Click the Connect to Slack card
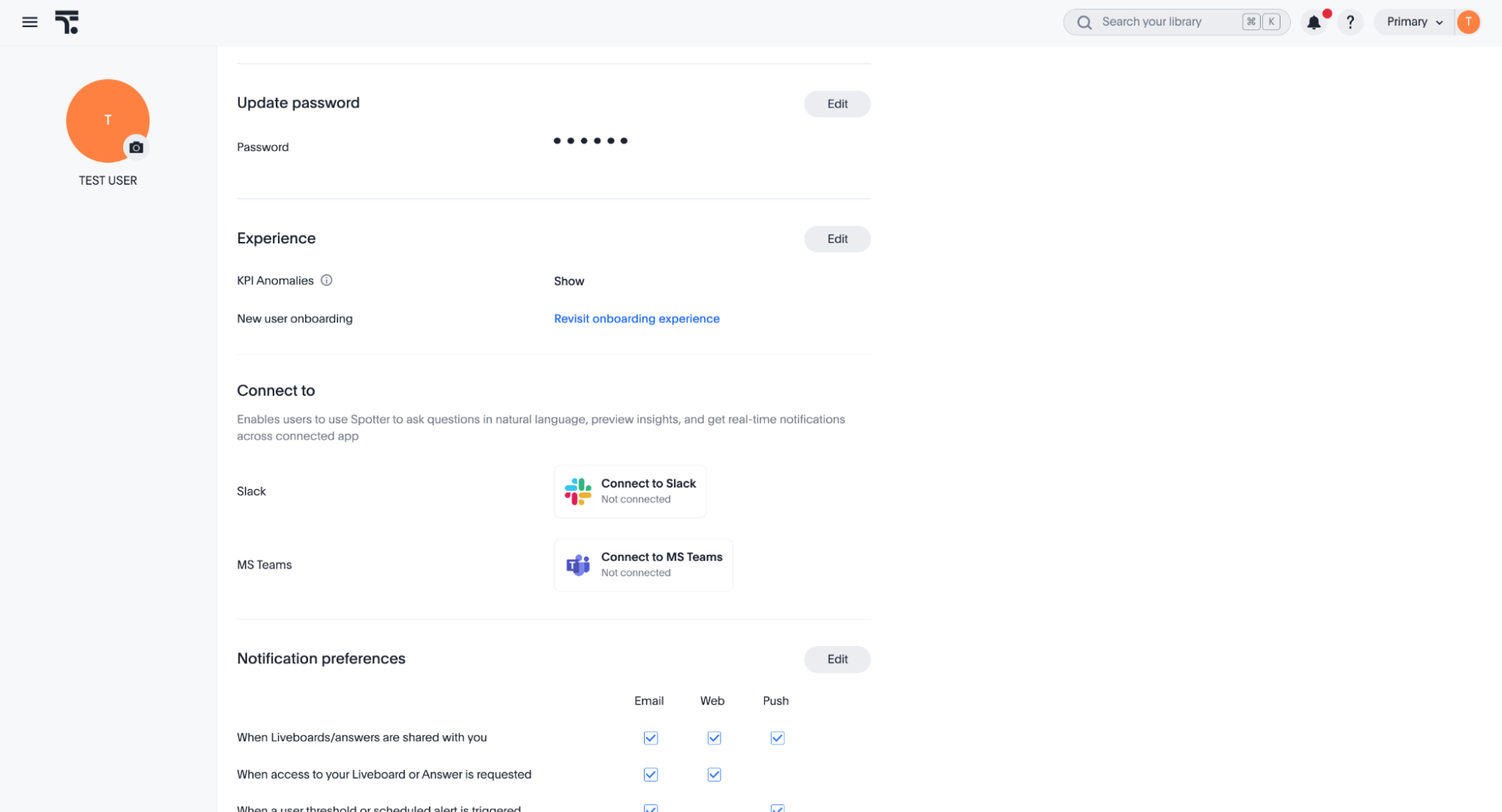 [630, 491]
